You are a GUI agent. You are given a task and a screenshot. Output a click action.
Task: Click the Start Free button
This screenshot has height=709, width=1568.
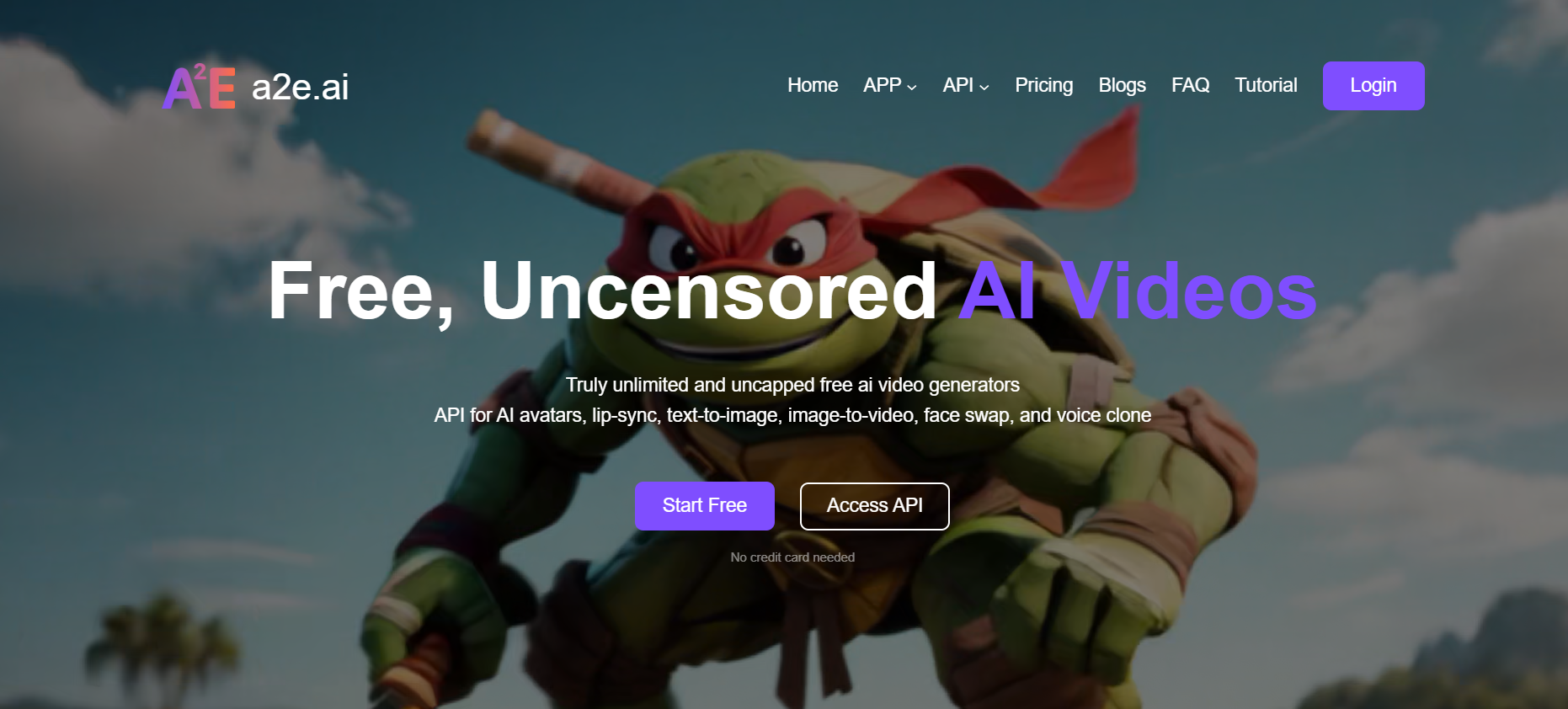click(705, 506)
